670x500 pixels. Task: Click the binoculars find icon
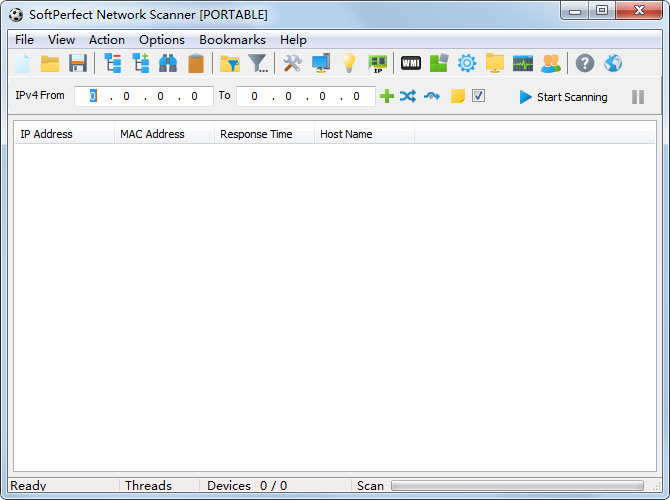(168, 64)
